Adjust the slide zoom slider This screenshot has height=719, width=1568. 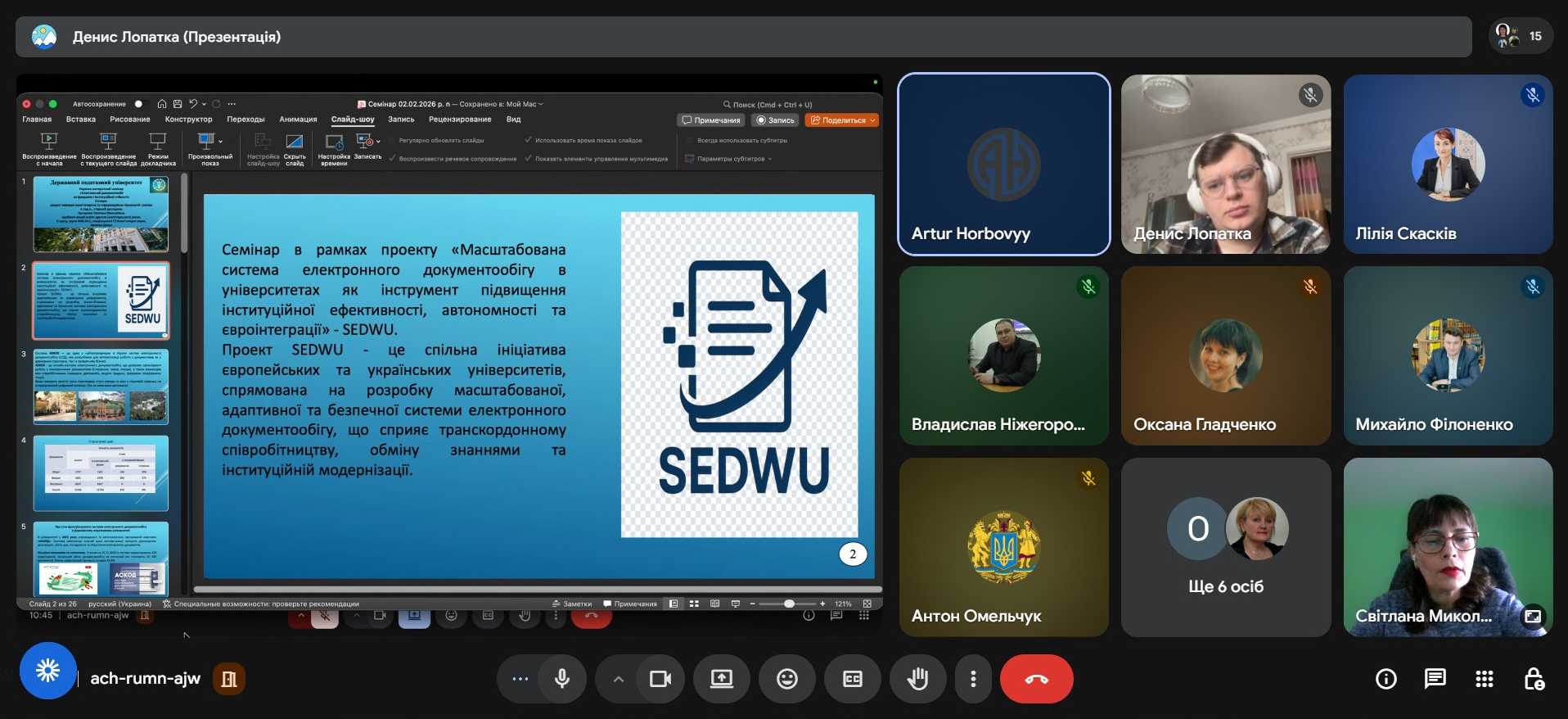click(x=789, y=604)
